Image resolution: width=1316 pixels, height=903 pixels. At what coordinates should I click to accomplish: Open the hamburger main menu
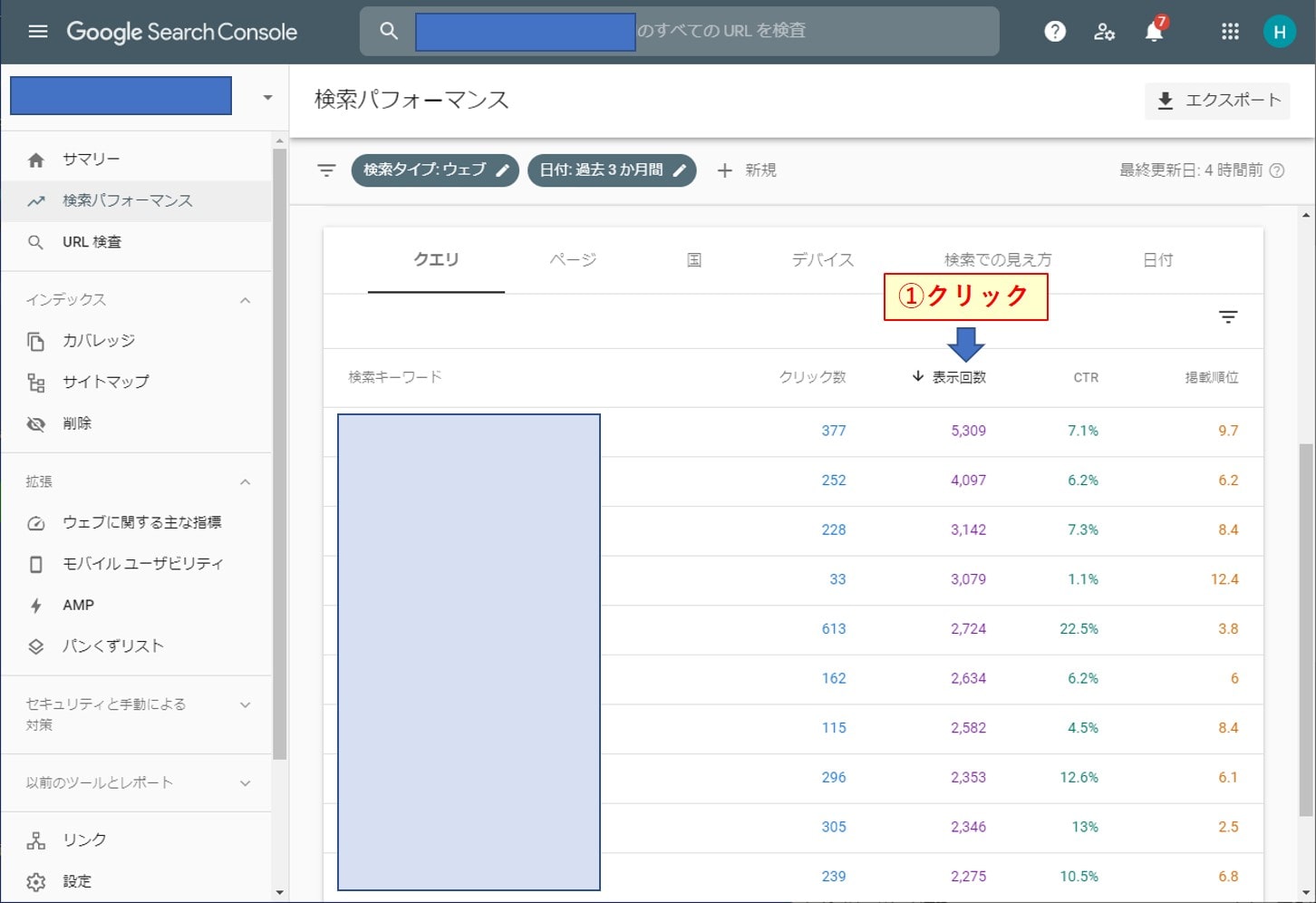[x=37, y=32]
